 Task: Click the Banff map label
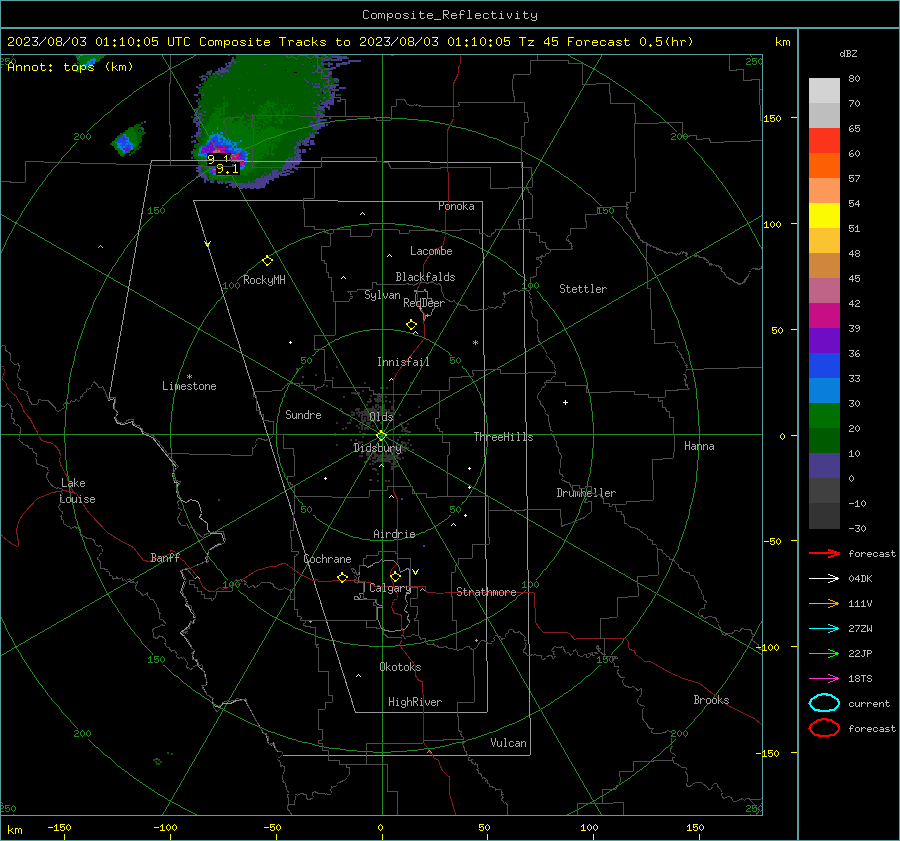click(165, 557)
